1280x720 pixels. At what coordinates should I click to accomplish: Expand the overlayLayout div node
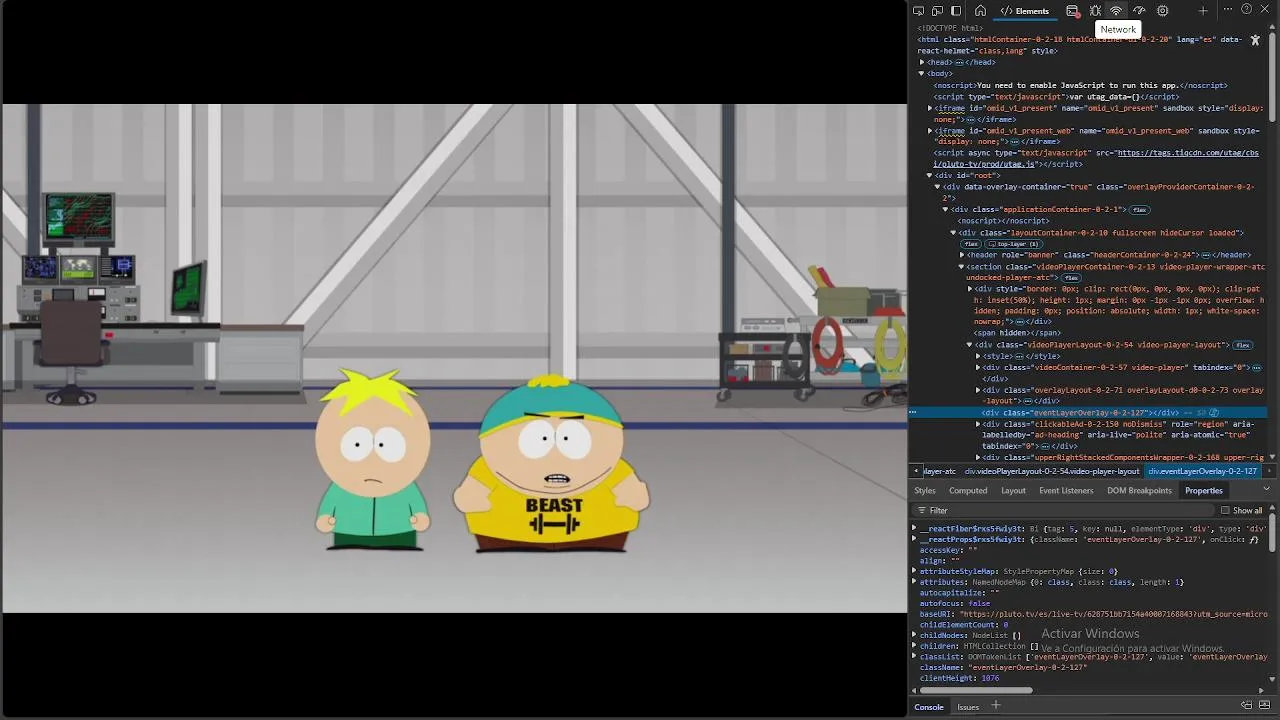pos(978,390)
